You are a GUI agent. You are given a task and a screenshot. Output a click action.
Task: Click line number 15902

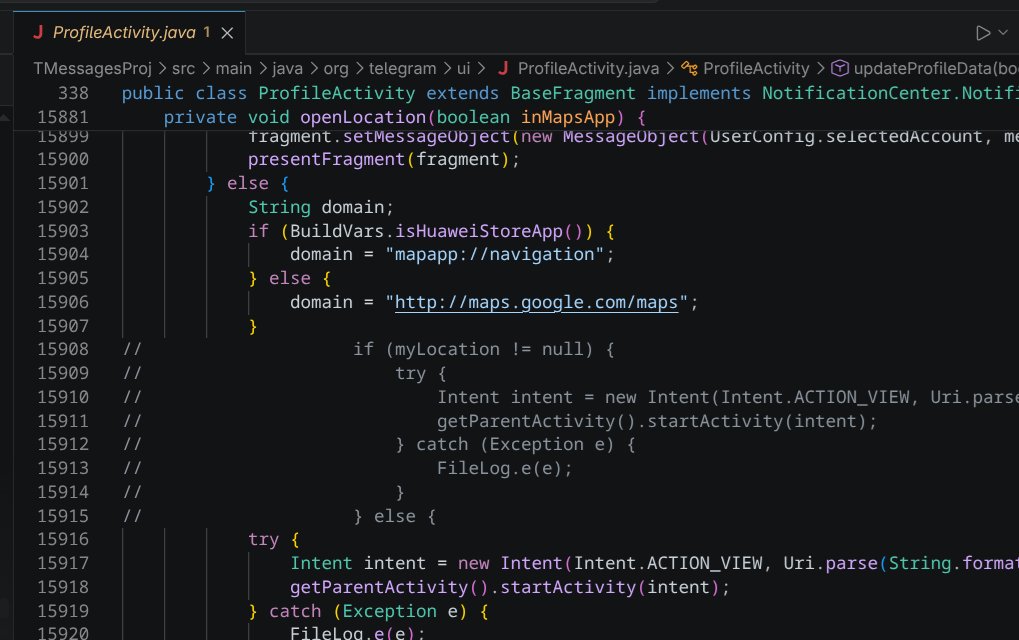[63, 207]
